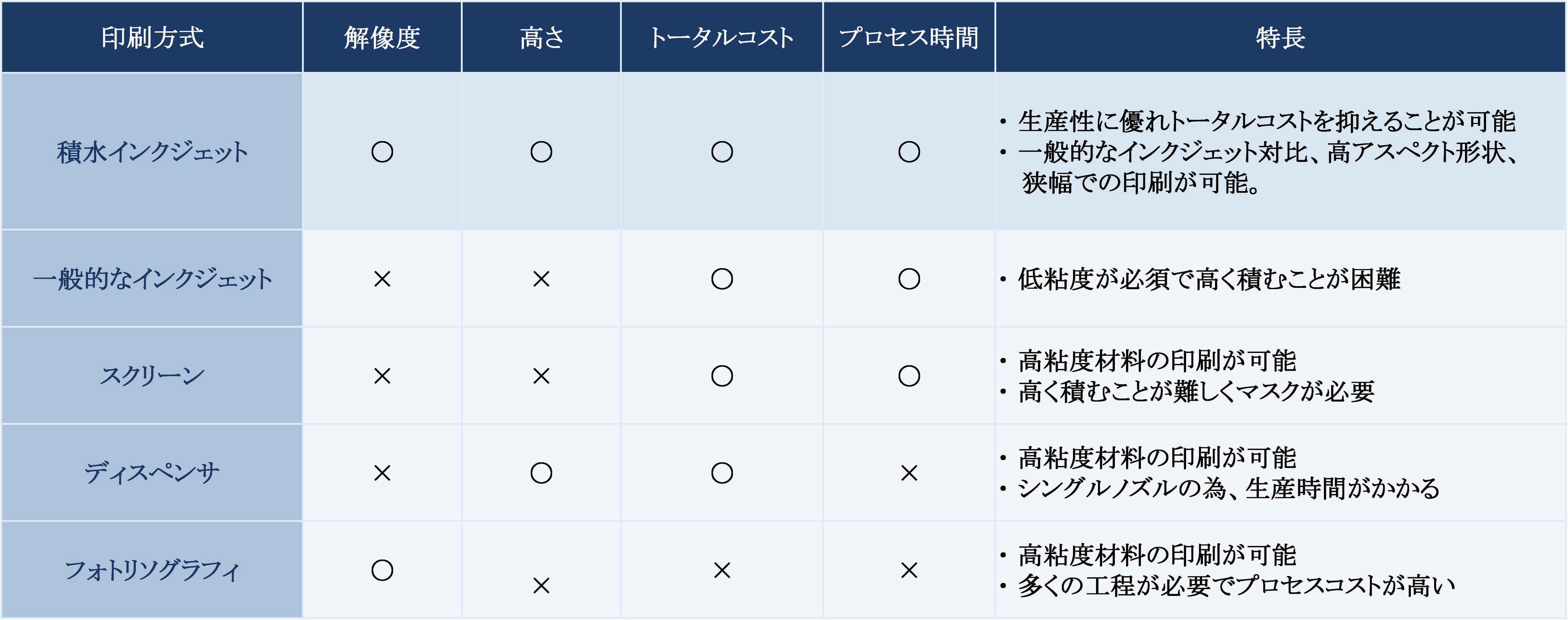Select the フォトリソグラフィ row label
This screenshot has height=620, width=1568.
click(152, 570)
